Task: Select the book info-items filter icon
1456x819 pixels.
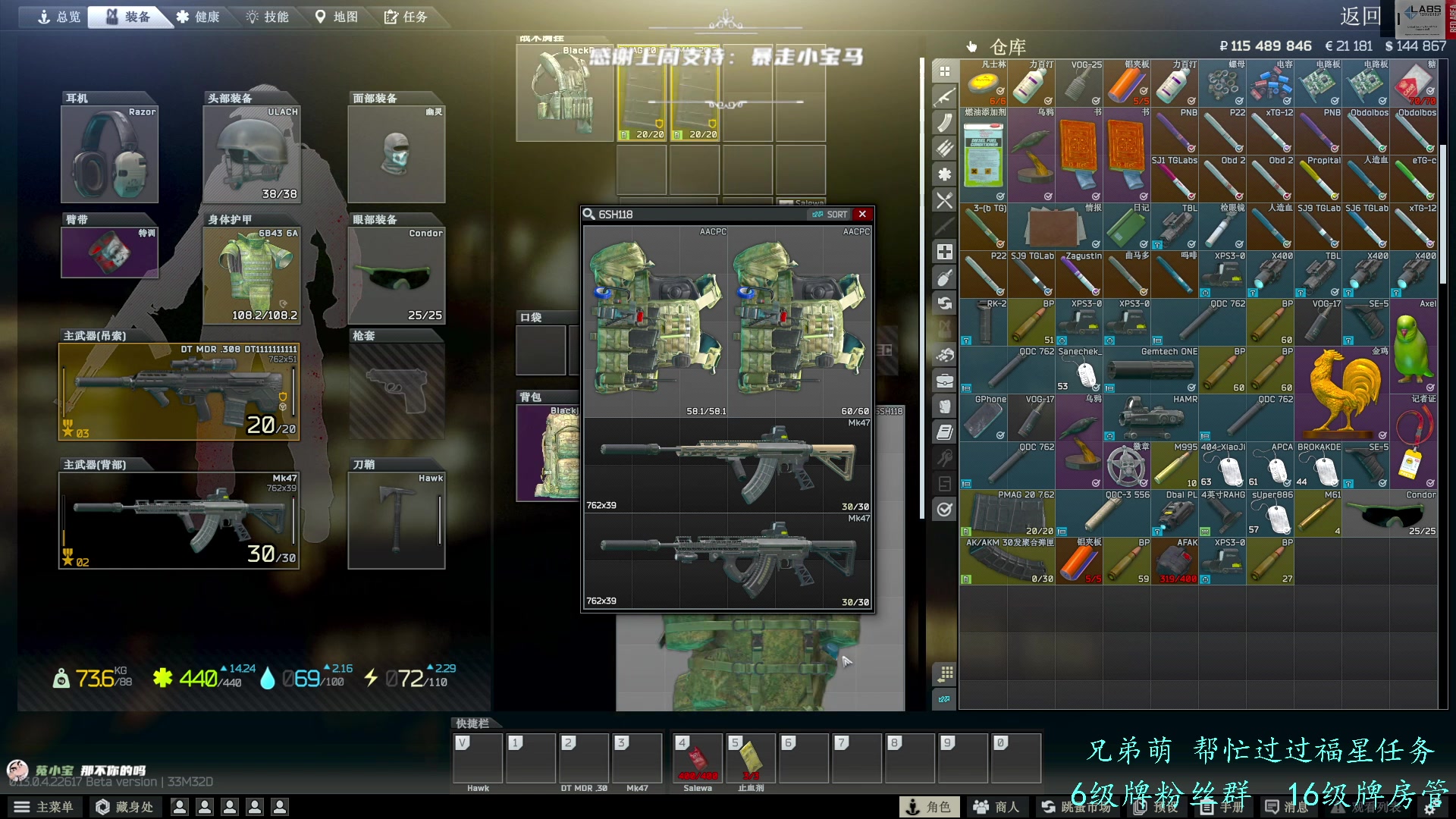Action: pos(944,432)
